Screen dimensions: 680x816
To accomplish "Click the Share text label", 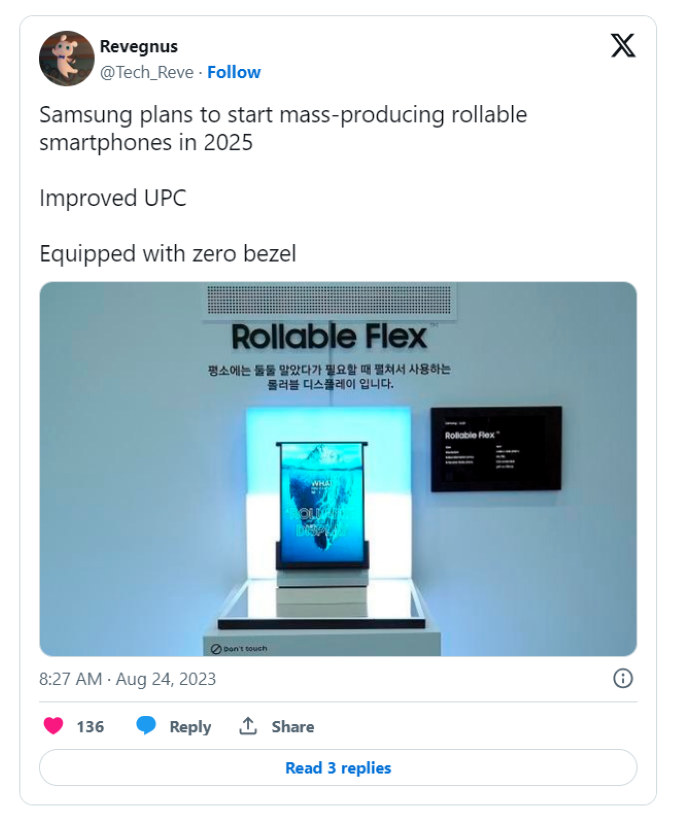I will click(x=293, y=727).
